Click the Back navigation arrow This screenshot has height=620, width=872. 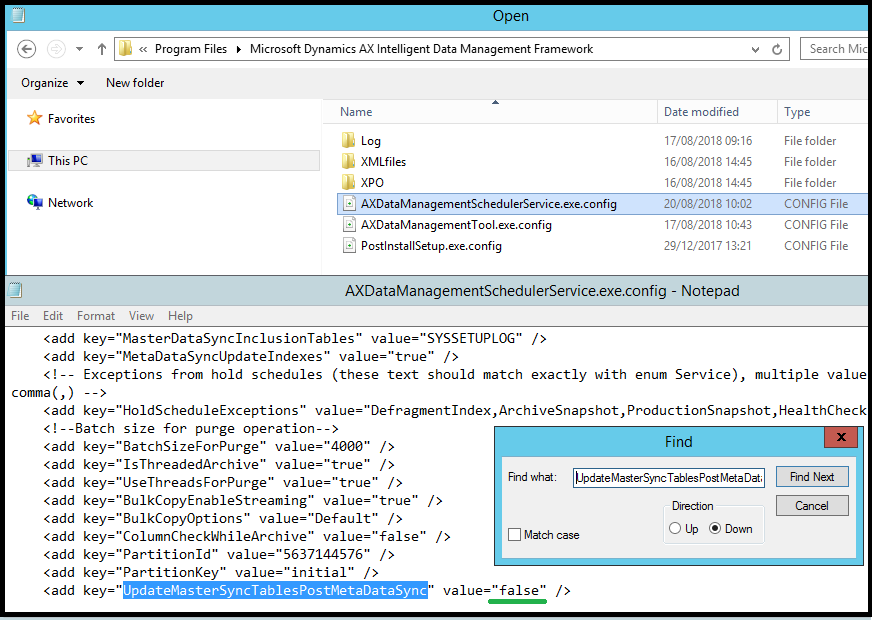[27, 49]
